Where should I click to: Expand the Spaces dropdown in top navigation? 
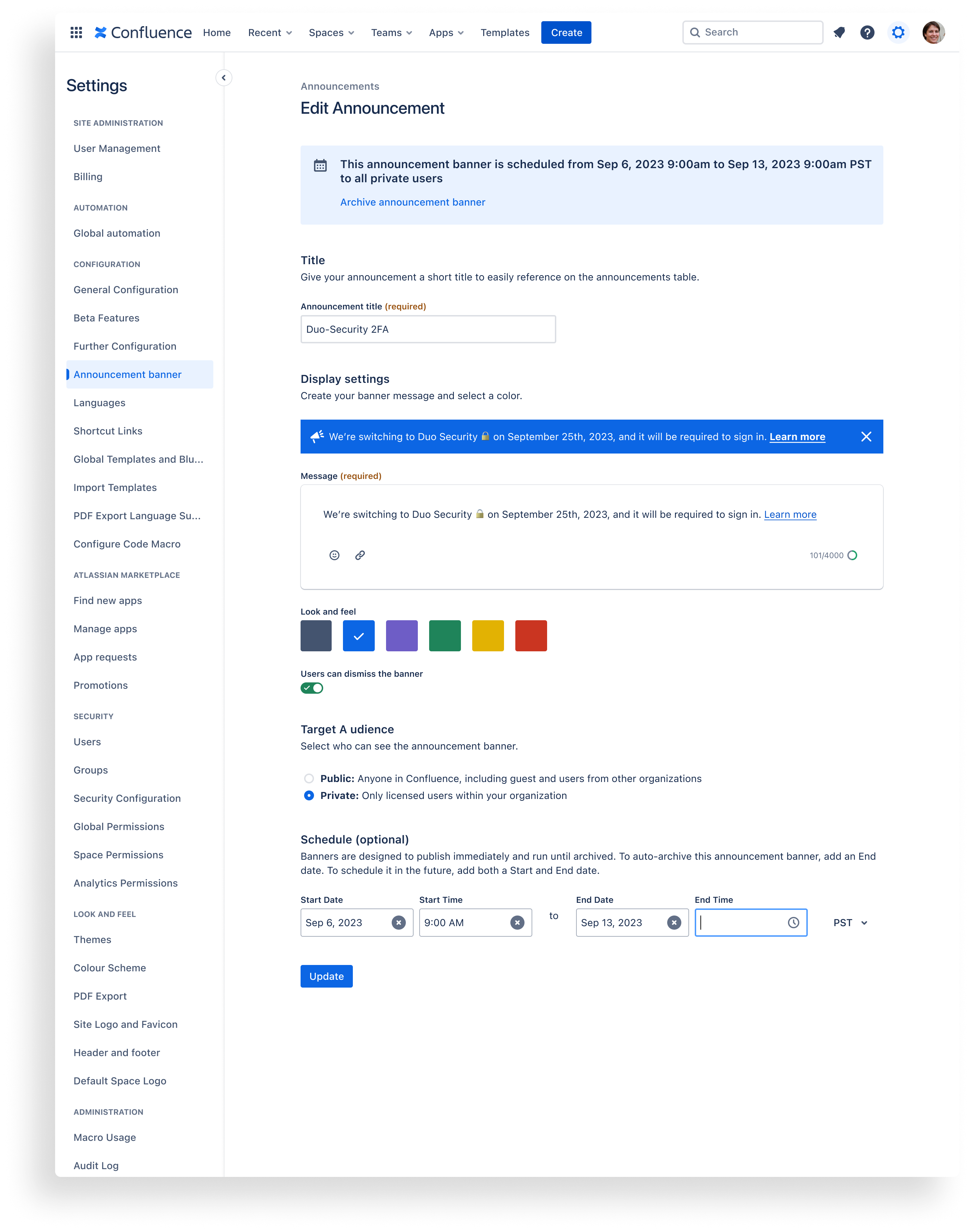pos(331,32)
